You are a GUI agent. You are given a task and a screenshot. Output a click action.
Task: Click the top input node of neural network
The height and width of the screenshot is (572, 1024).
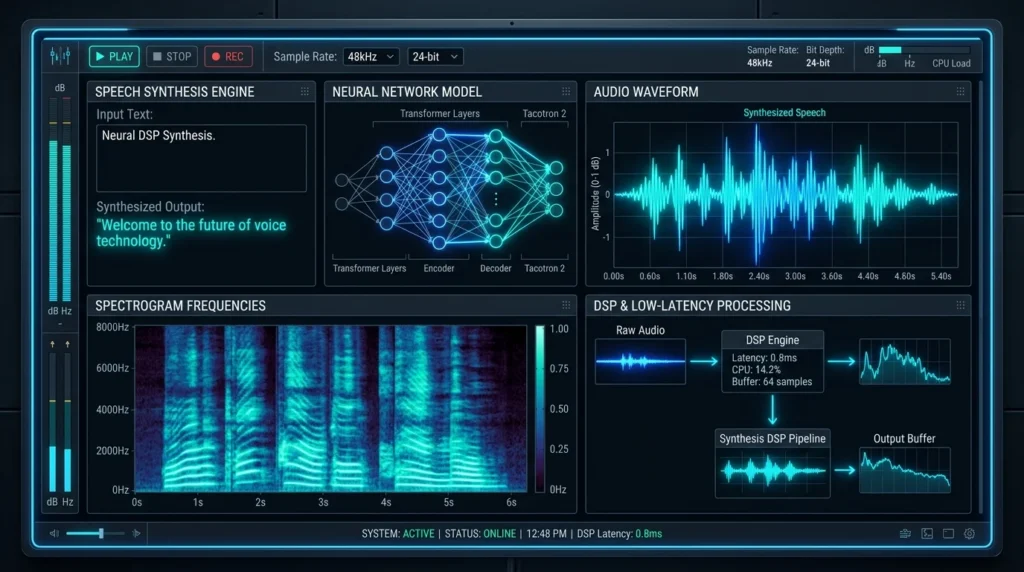click(342, 180)
